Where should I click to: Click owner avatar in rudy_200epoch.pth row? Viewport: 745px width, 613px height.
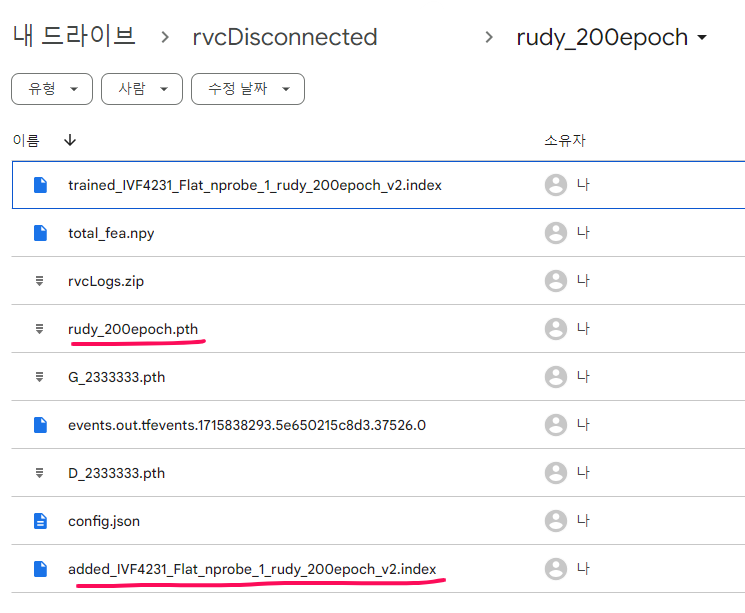click(x=555, y=329)
